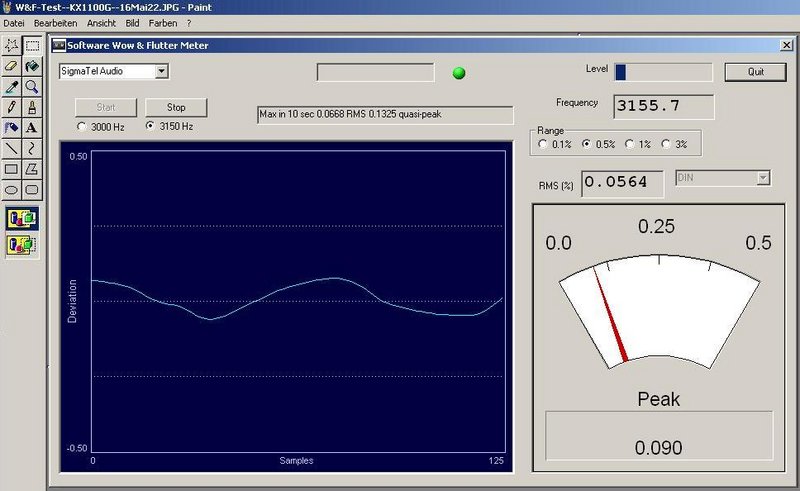Viewport: 800px width, 491px height.
Task: Select the Ellipse shape tool
Action: (11, 190)
